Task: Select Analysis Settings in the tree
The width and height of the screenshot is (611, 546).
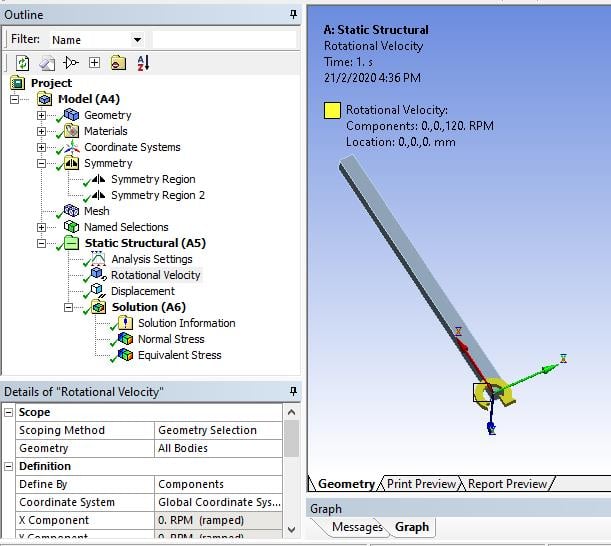Action: (x=152, y=259)
